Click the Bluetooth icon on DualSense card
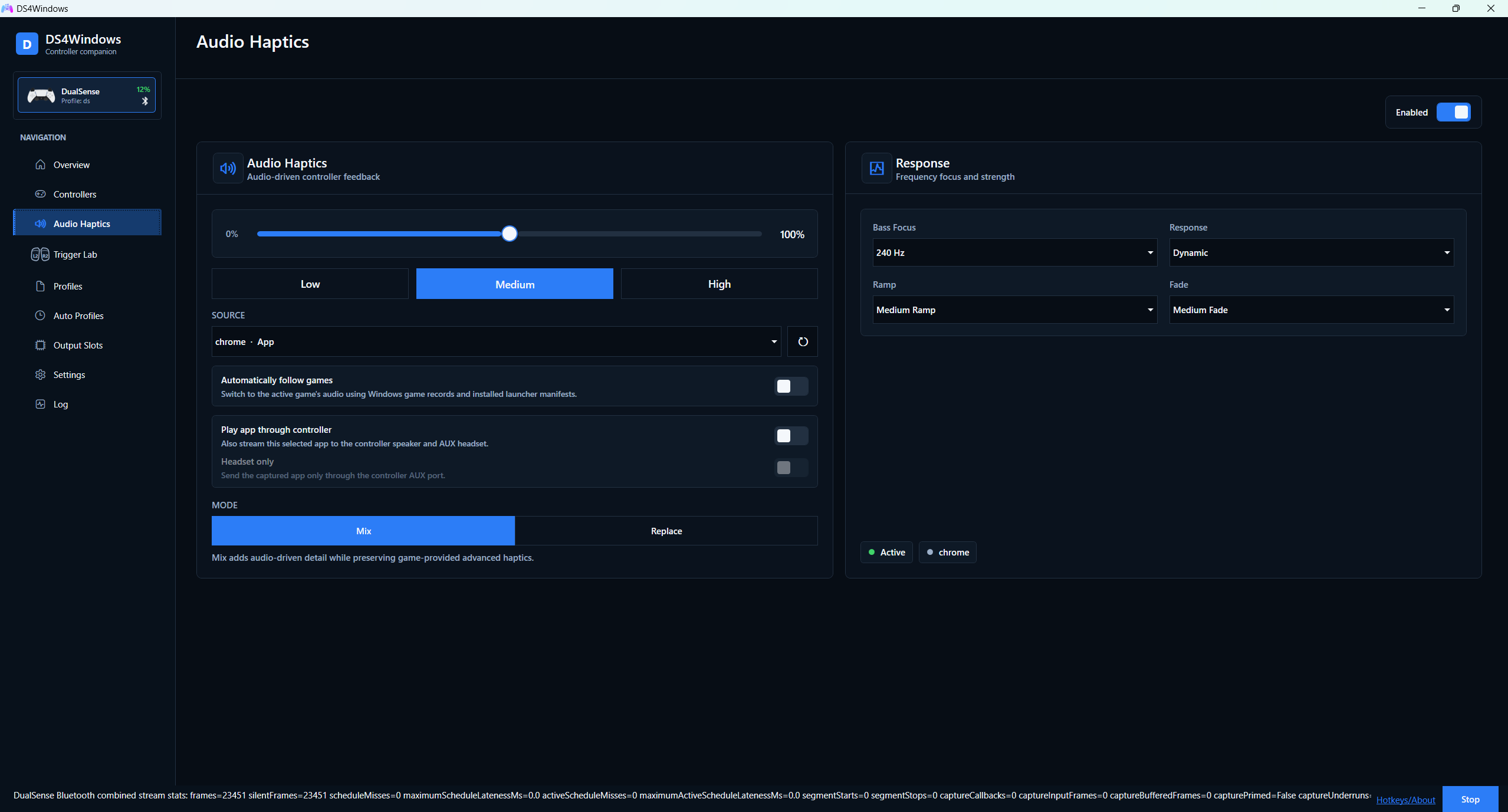Viewport: 1508px width, 812px height. click(145, 101)
